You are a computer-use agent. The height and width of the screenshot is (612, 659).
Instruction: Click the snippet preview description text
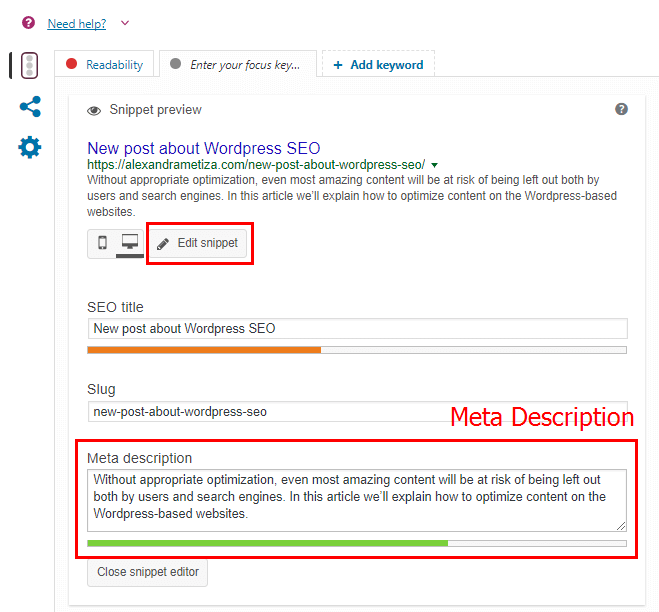coord(352,196)
